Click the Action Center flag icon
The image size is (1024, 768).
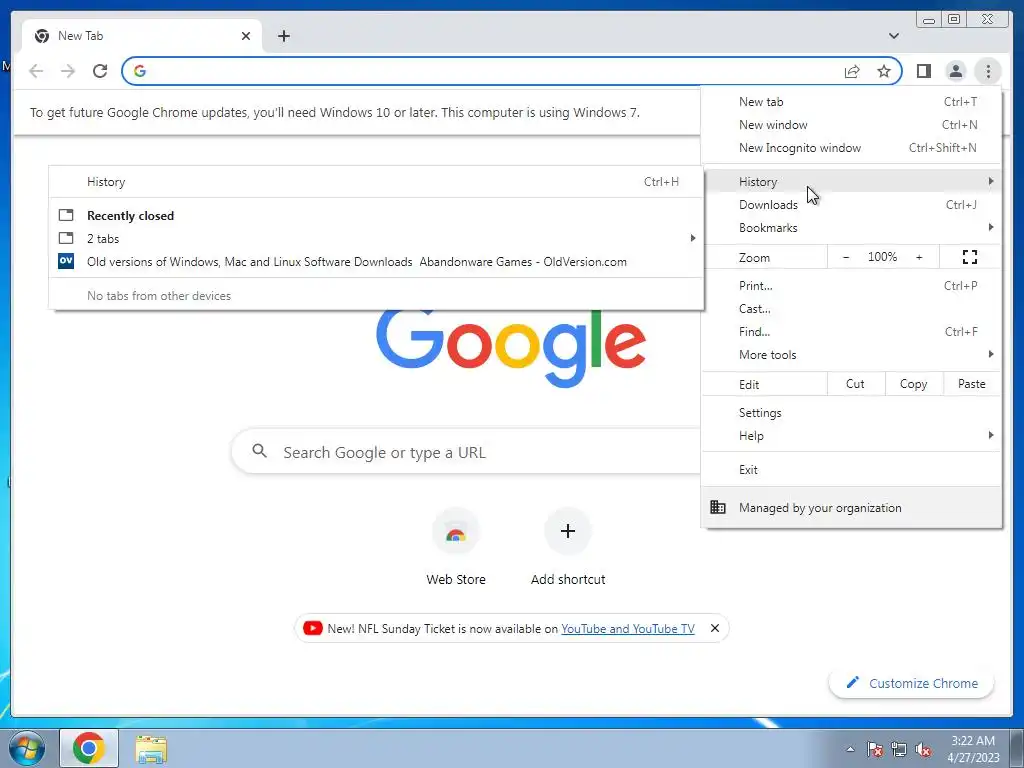(875, 749)
